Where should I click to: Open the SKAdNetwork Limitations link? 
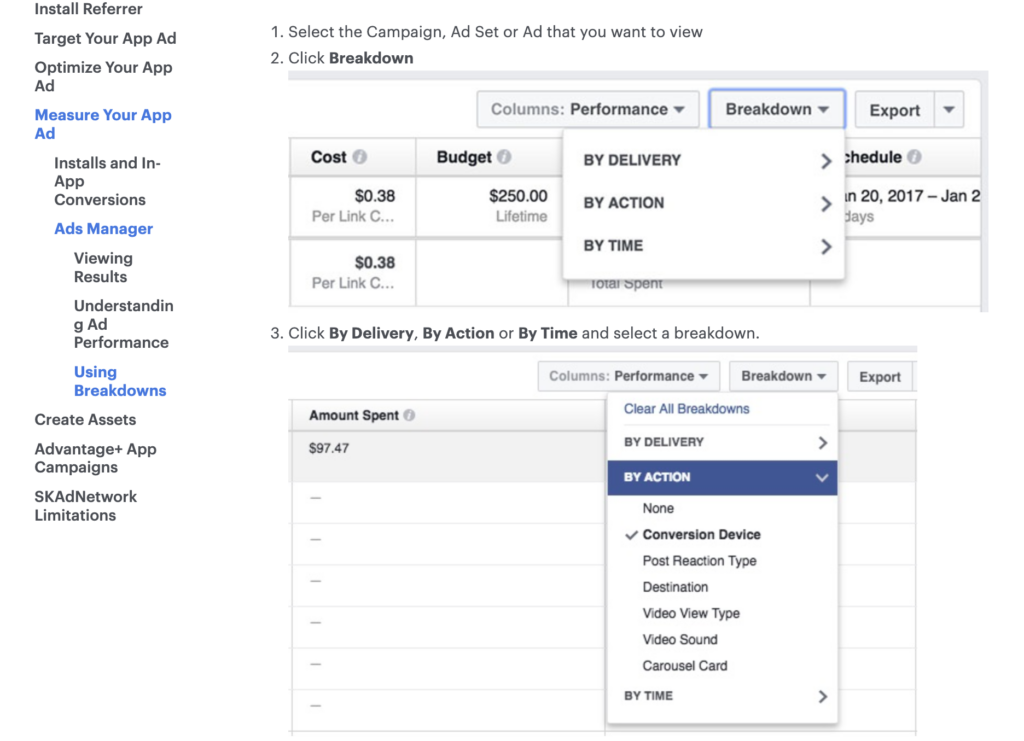tap(86, 506)
